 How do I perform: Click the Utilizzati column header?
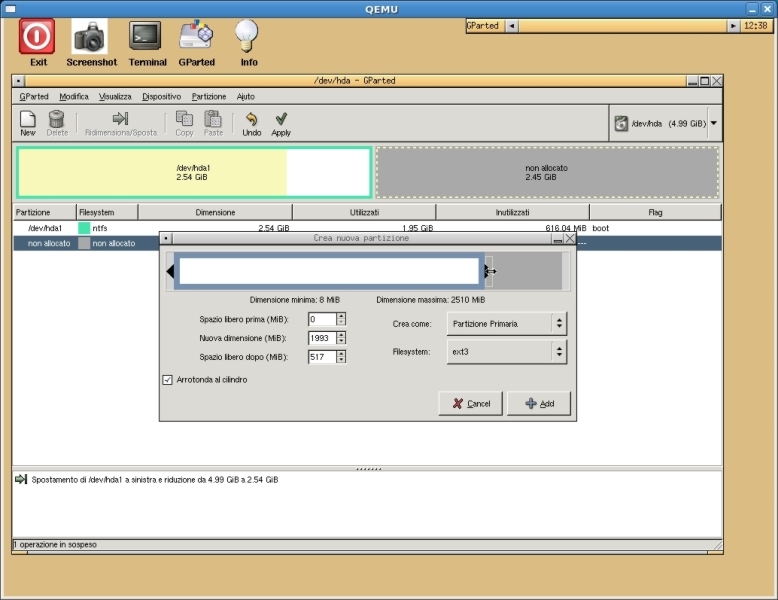tap(364, 212)
